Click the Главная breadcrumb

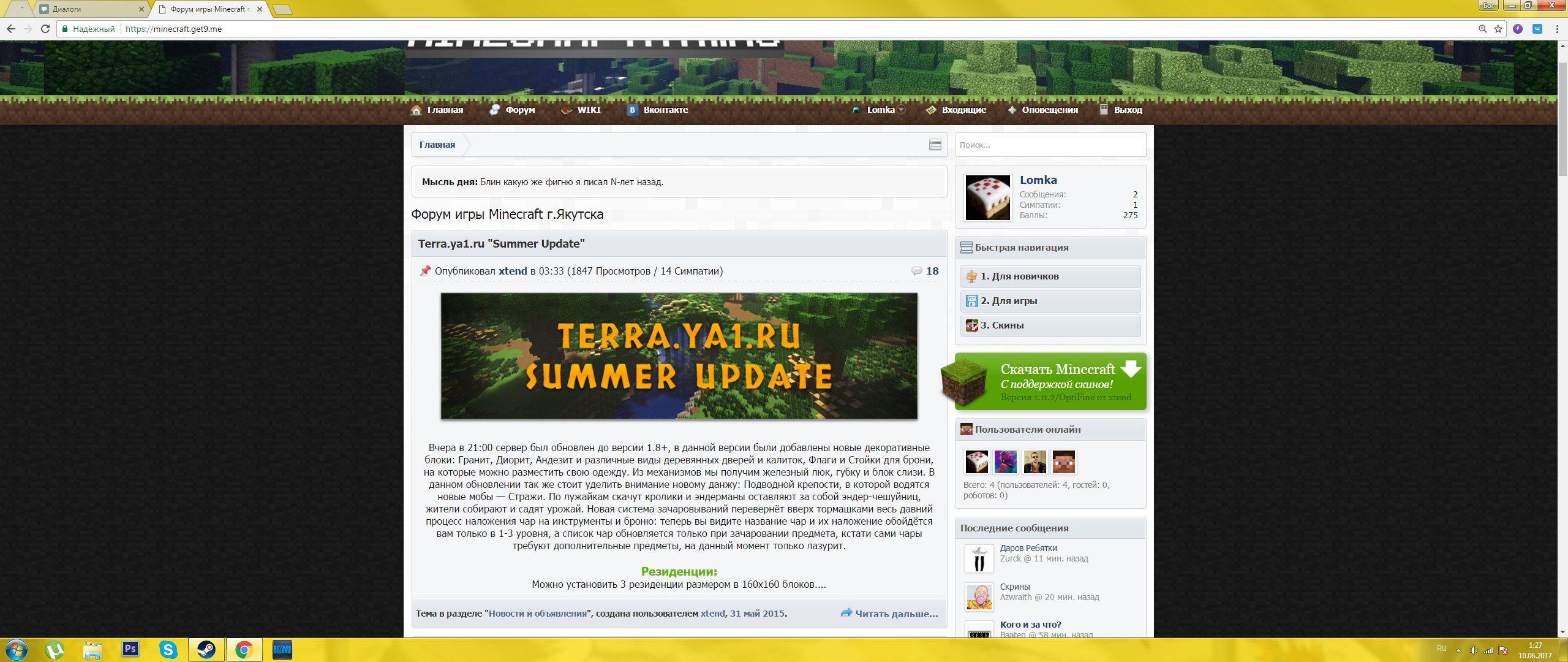click(x=437, y=145)
